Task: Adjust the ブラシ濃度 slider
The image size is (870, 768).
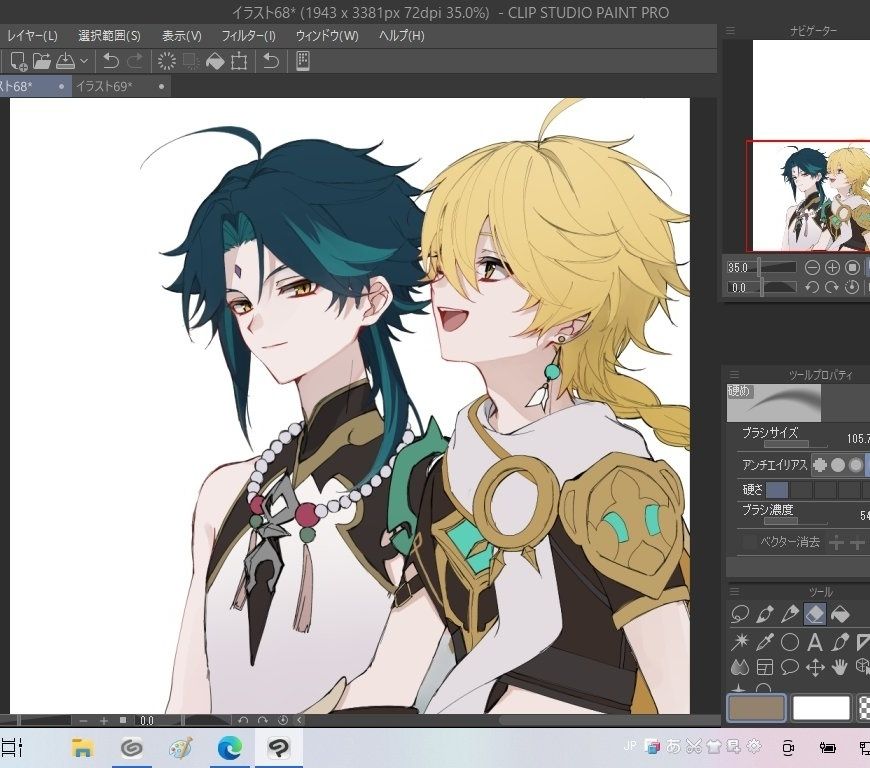Action: point(796,521)
